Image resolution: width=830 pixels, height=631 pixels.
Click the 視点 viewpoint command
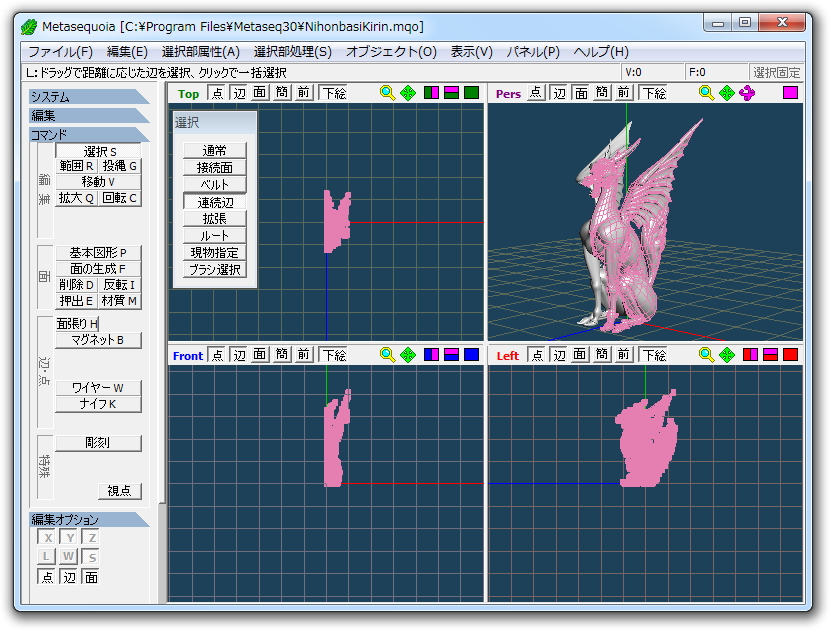tap(120, 491)
